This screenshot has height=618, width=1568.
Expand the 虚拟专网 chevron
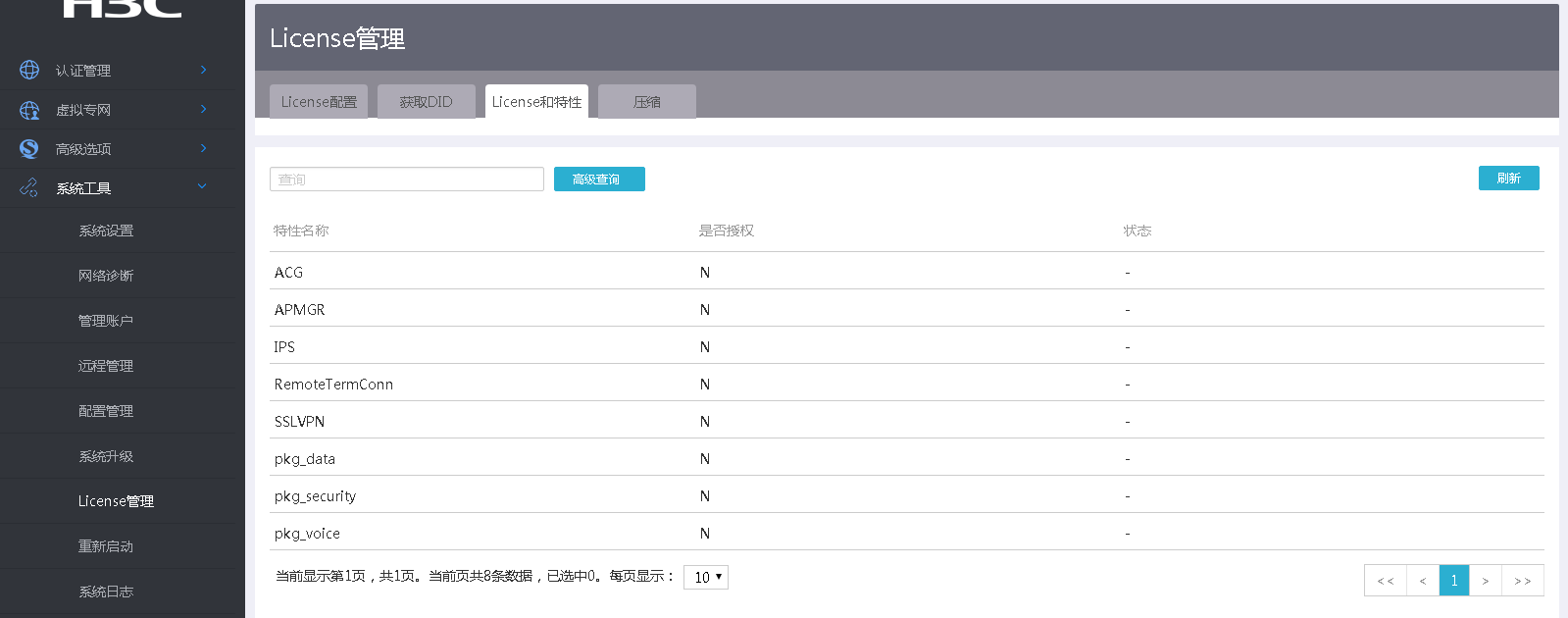point(203,109)
